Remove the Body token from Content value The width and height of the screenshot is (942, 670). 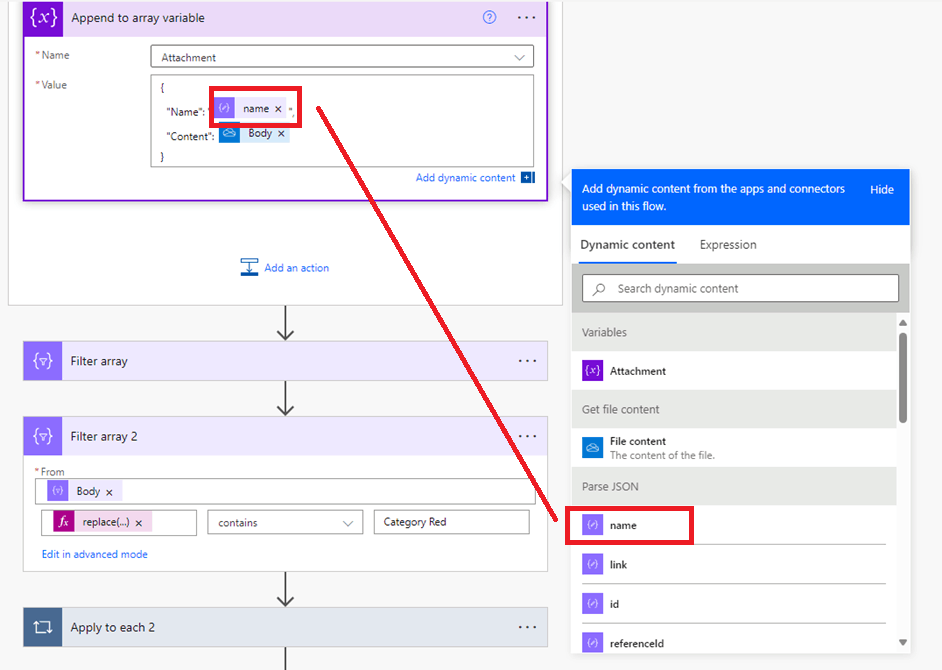(x=281, y=134)
